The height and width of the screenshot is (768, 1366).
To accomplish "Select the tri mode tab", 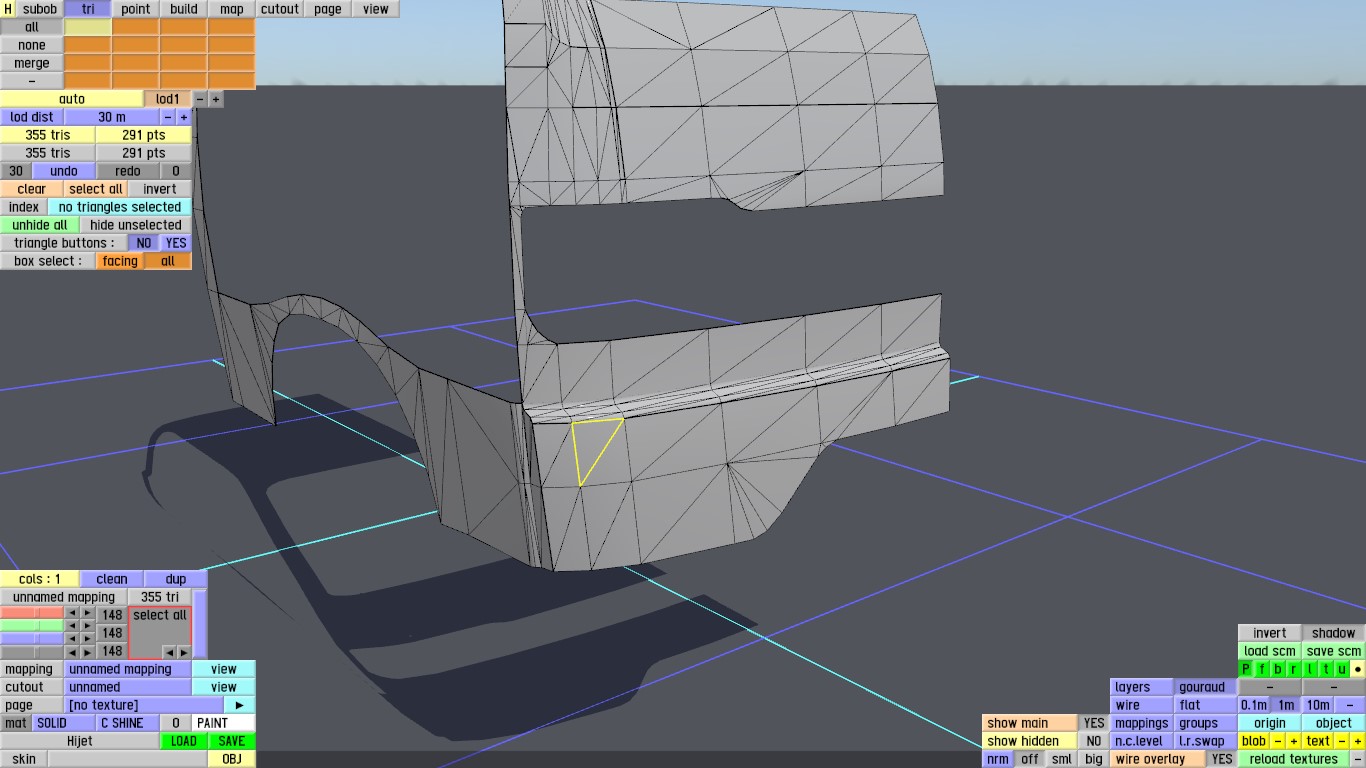I will pyautogui.click(x=87, y=9).
